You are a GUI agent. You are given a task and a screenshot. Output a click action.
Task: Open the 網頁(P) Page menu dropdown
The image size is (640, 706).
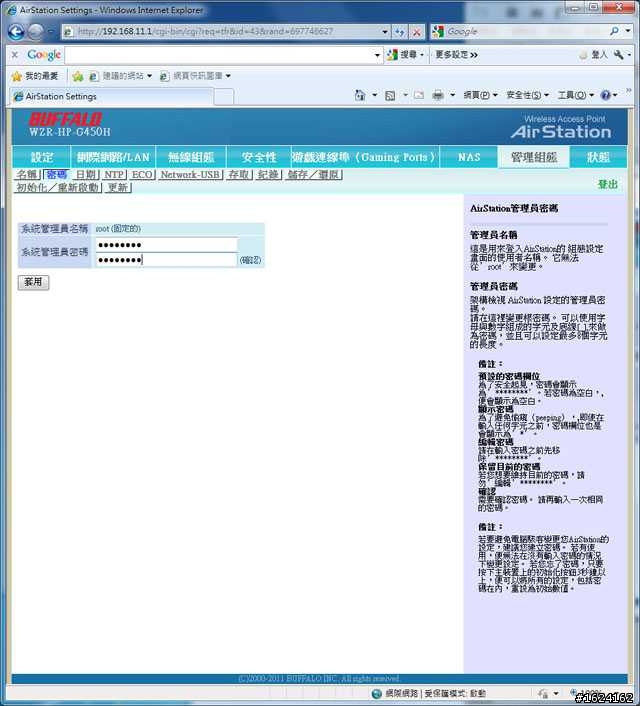coord(480,95)
